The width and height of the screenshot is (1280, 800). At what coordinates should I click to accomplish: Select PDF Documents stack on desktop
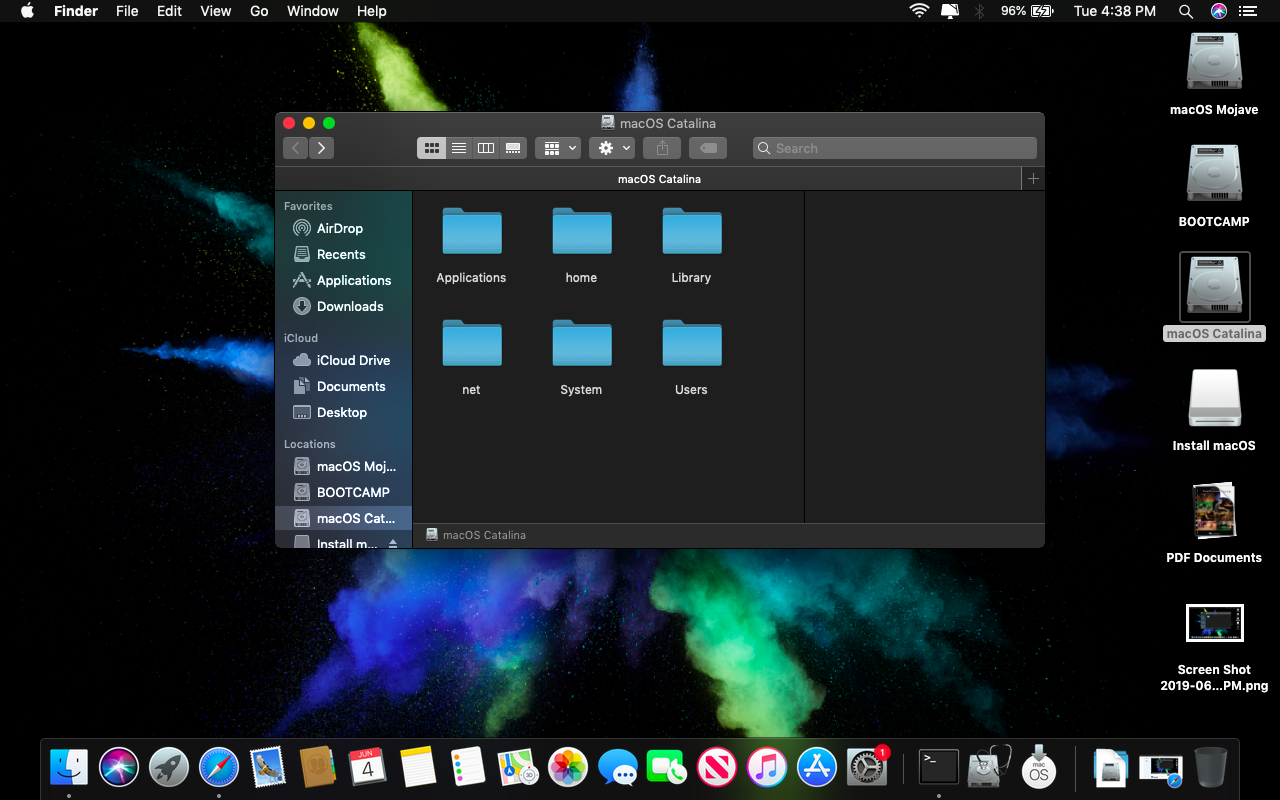pyautogui.click(x=1214, y=522)
